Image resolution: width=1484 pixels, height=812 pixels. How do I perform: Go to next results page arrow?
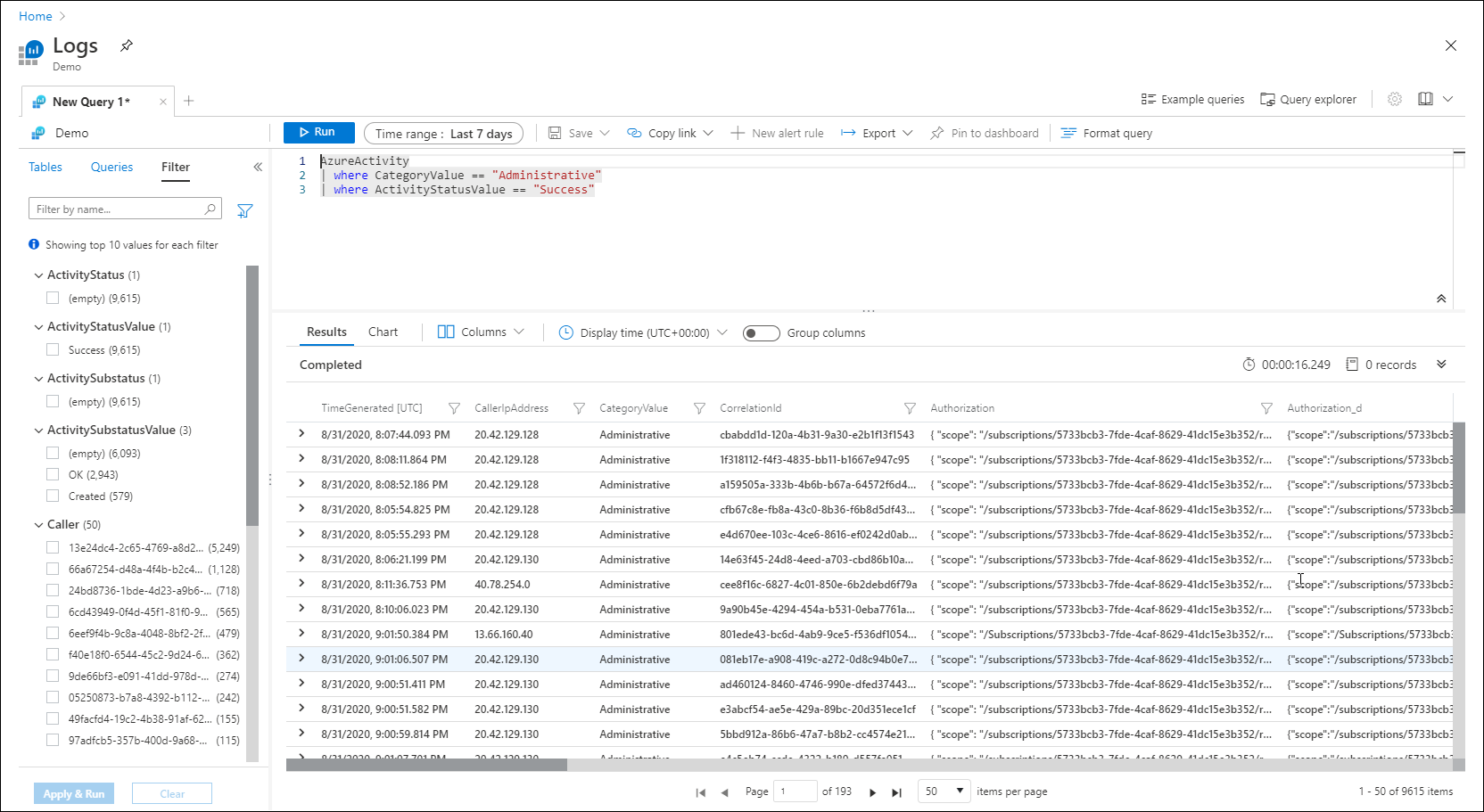872,792
